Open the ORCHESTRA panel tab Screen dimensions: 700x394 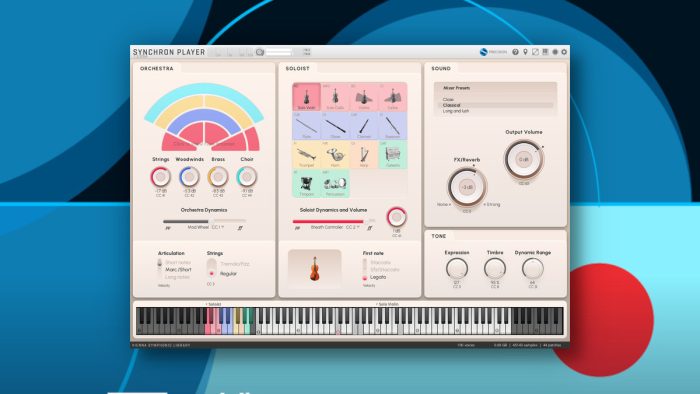pyautogui.click(x=157, y=68)
